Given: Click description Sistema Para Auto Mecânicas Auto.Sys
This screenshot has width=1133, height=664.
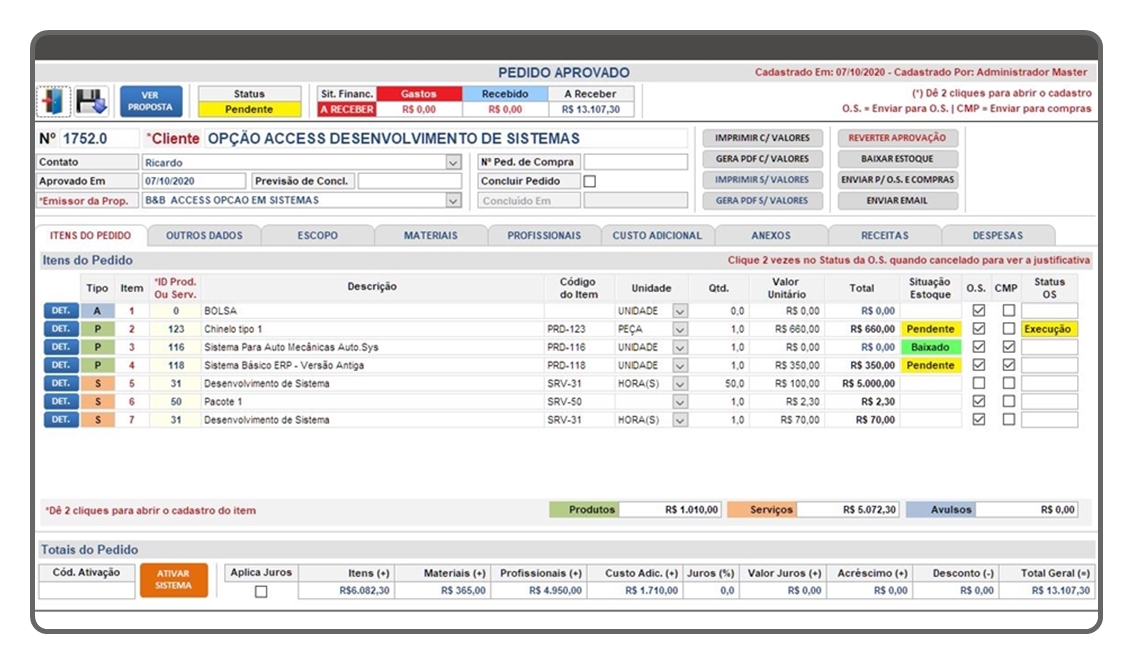Looking at the screenshot, I should point(291,347).
